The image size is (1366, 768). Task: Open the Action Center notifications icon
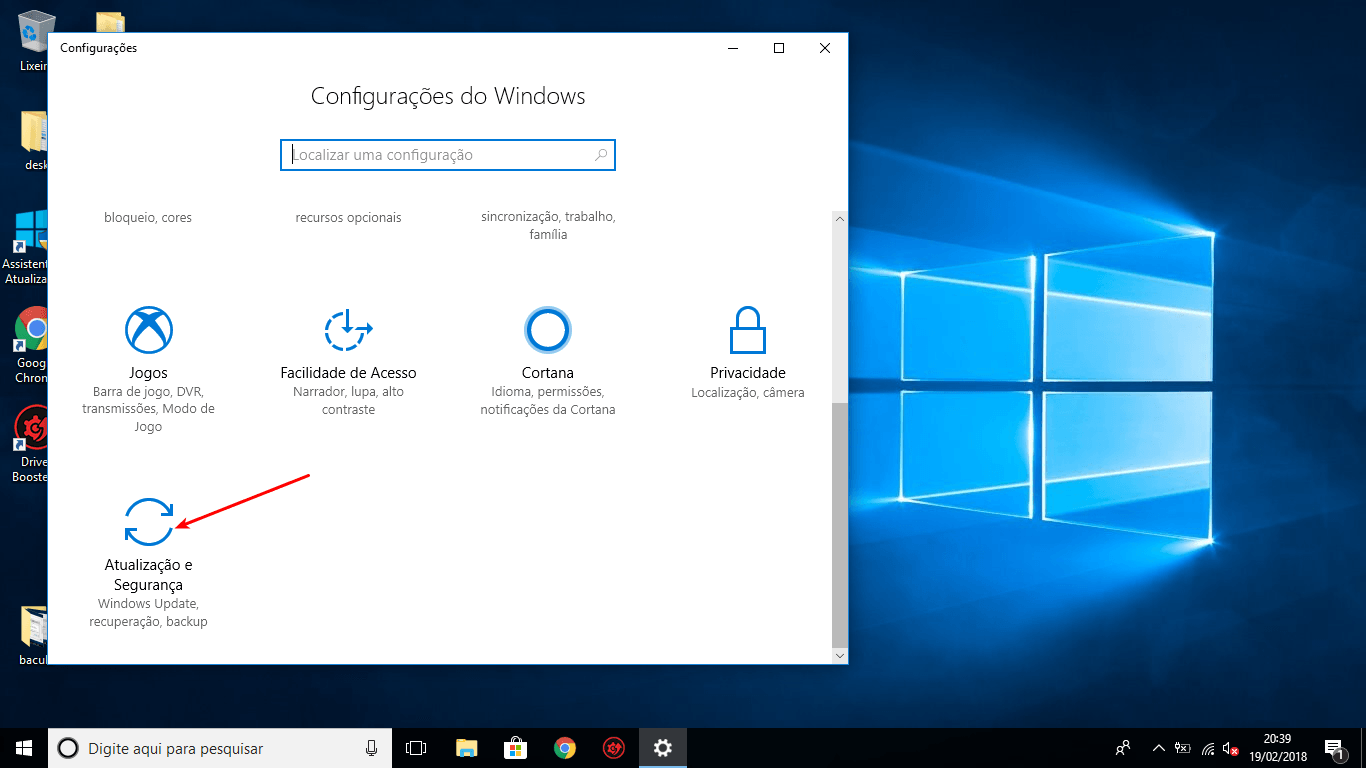tap(1334, 748)
